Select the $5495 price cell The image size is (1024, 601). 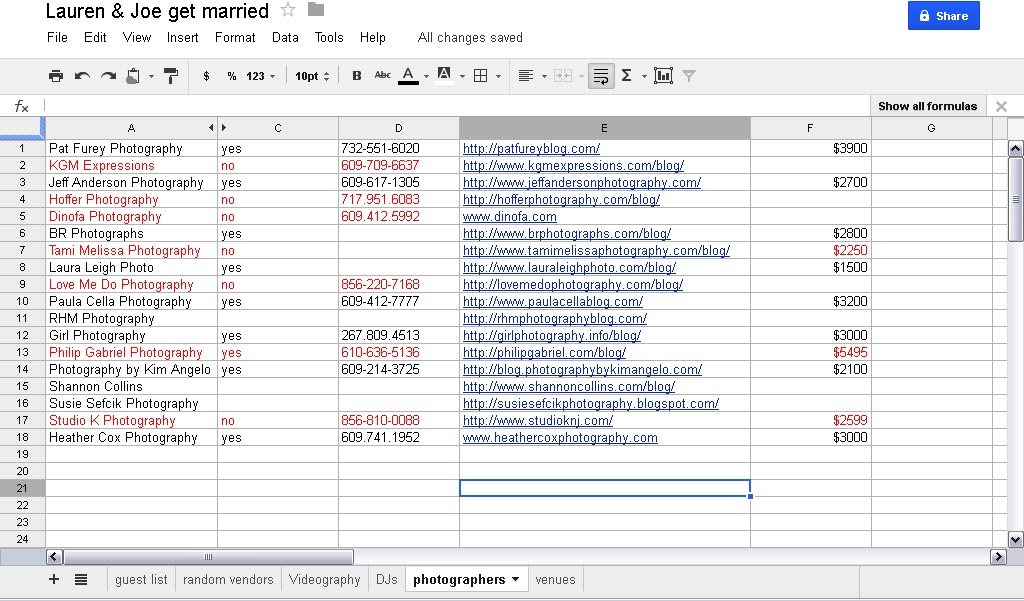coord(810,352)
